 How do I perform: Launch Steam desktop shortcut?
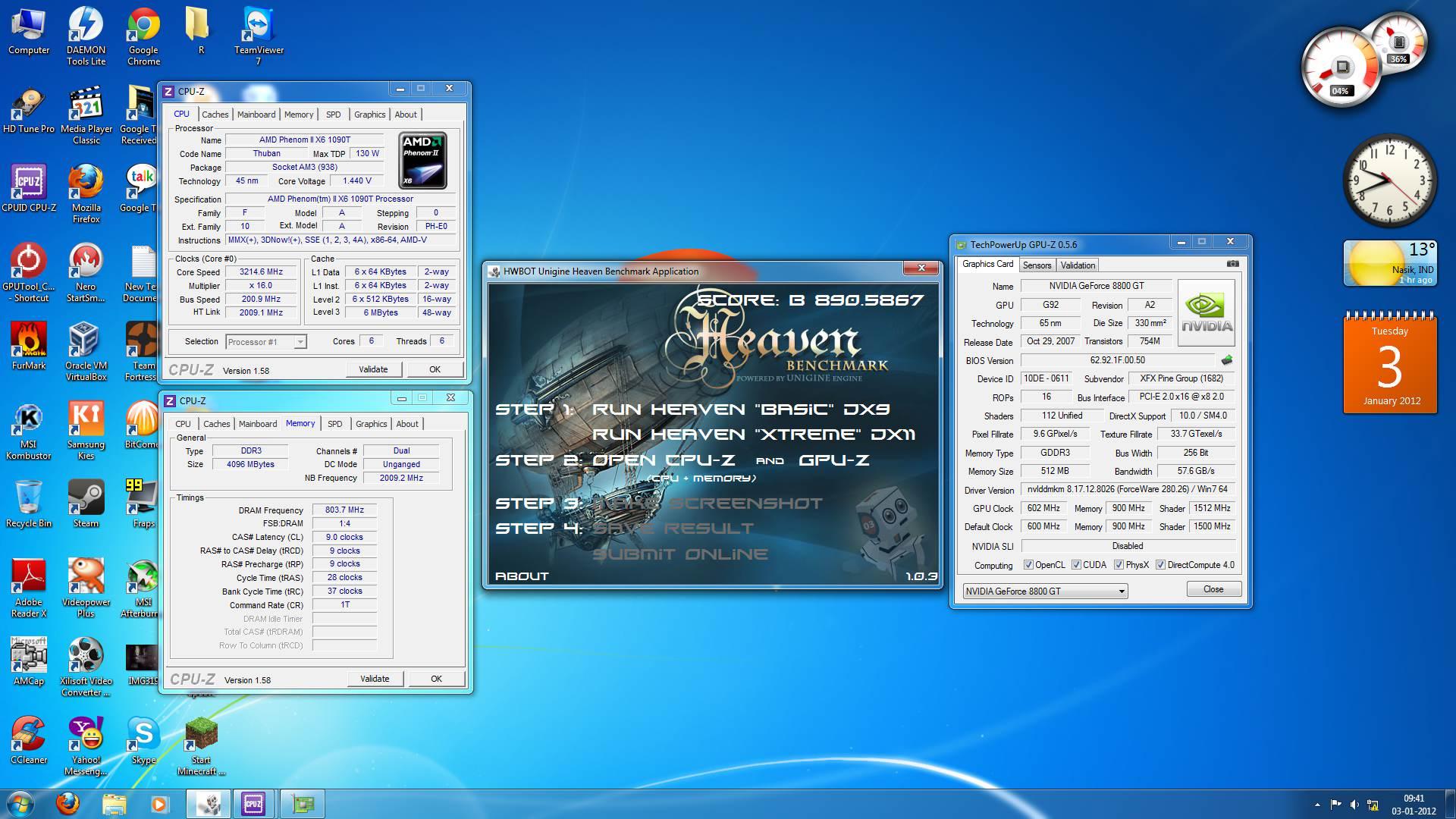point(86,504)
